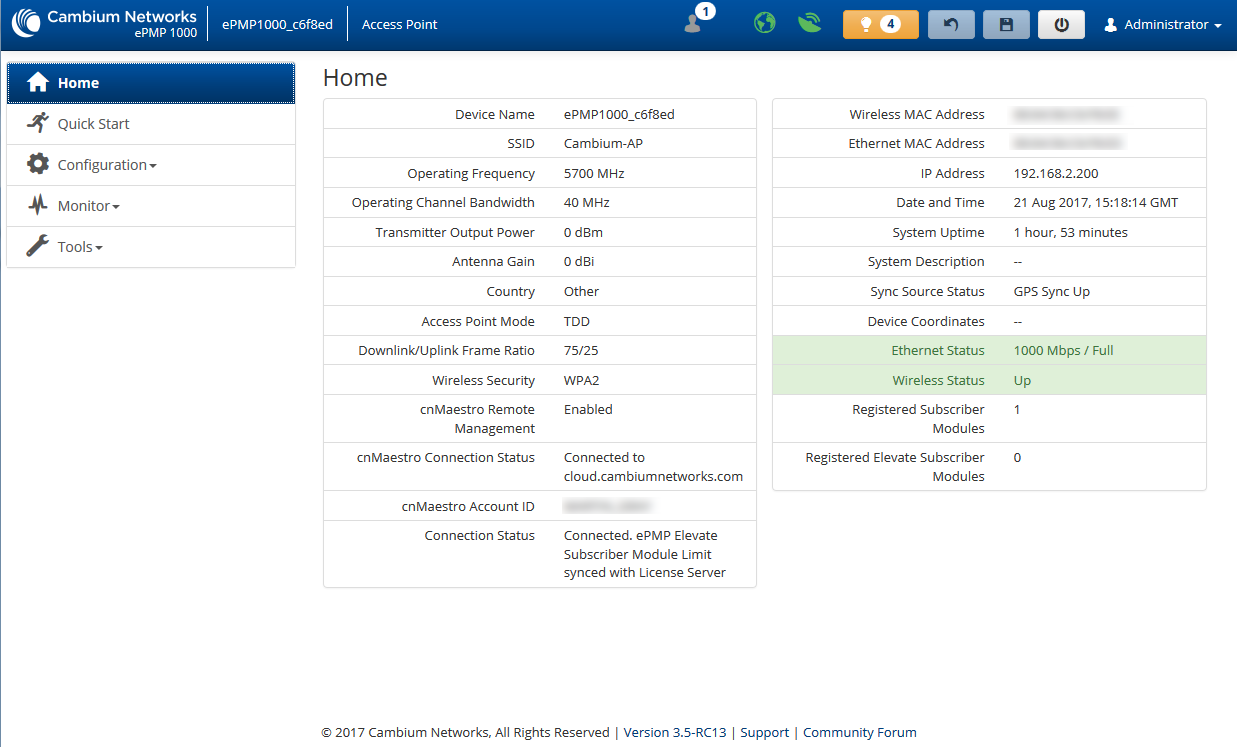This screenshot has height=747, width=1237.
Task: Select Home in the sidebar
Action: (151, 83)
